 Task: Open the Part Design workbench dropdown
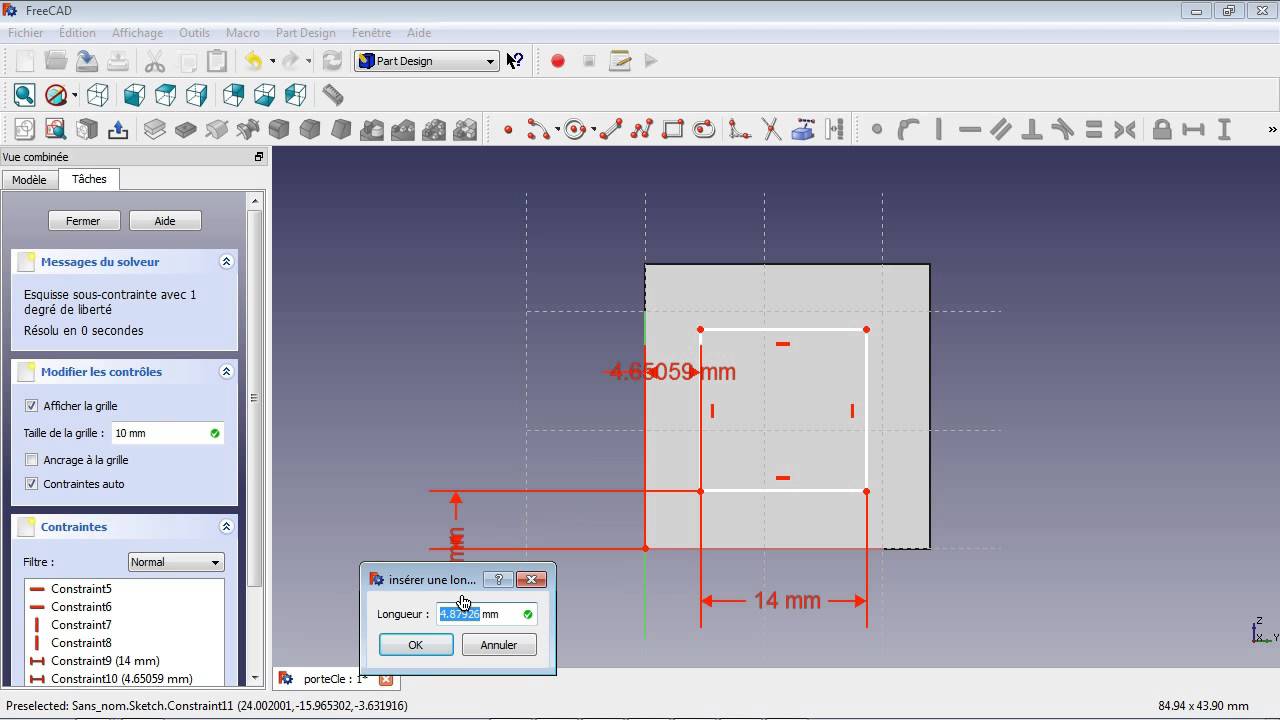[x=427, y=61]
